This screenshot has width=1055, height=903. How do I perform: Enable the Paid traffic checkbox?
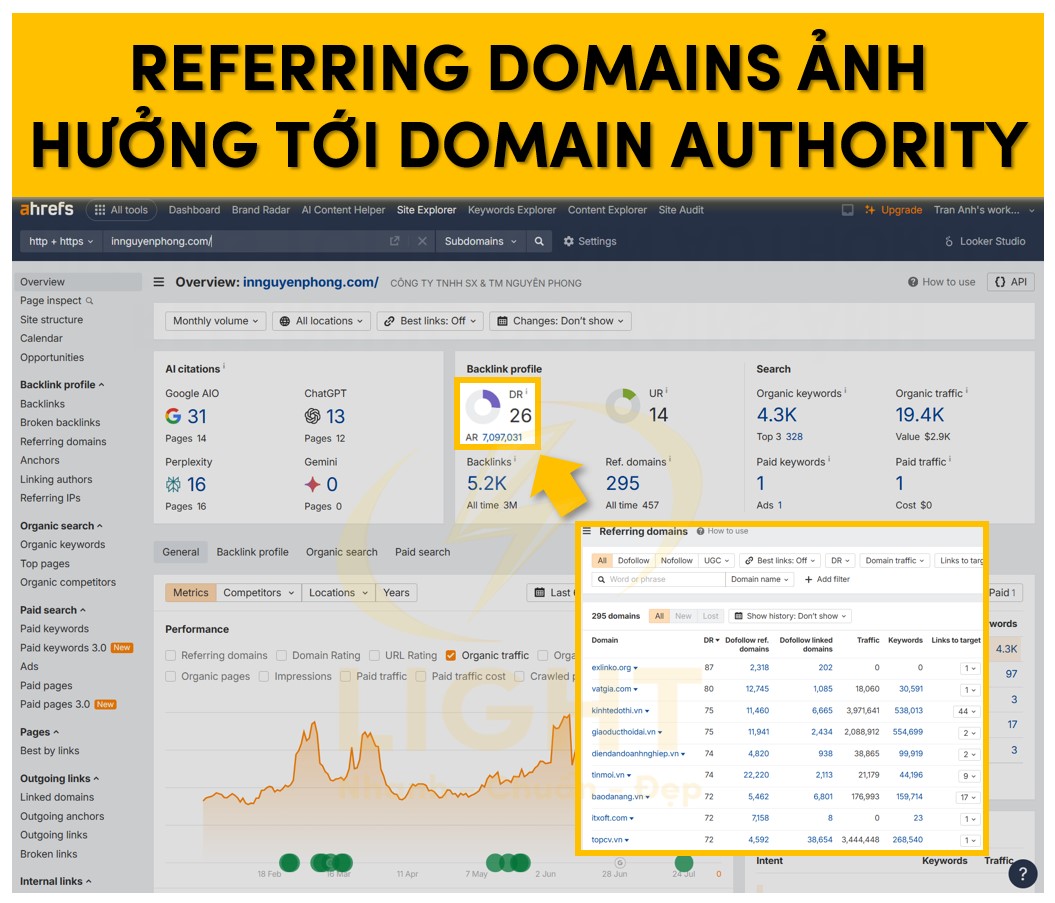(x=345, y=676)
